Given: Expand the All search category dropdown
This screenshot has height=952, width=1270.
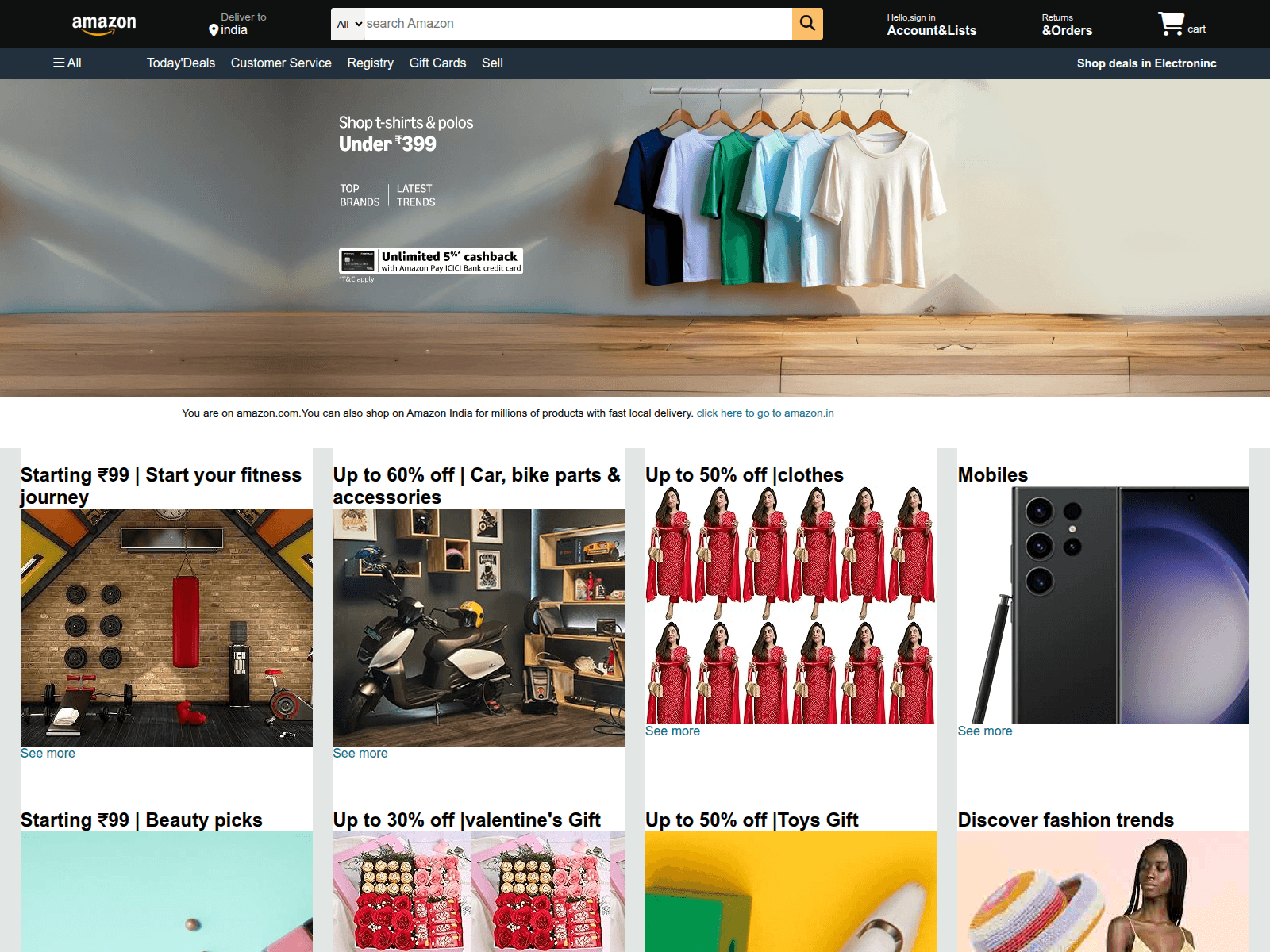Looking at the screenshot, I should 348,24.
